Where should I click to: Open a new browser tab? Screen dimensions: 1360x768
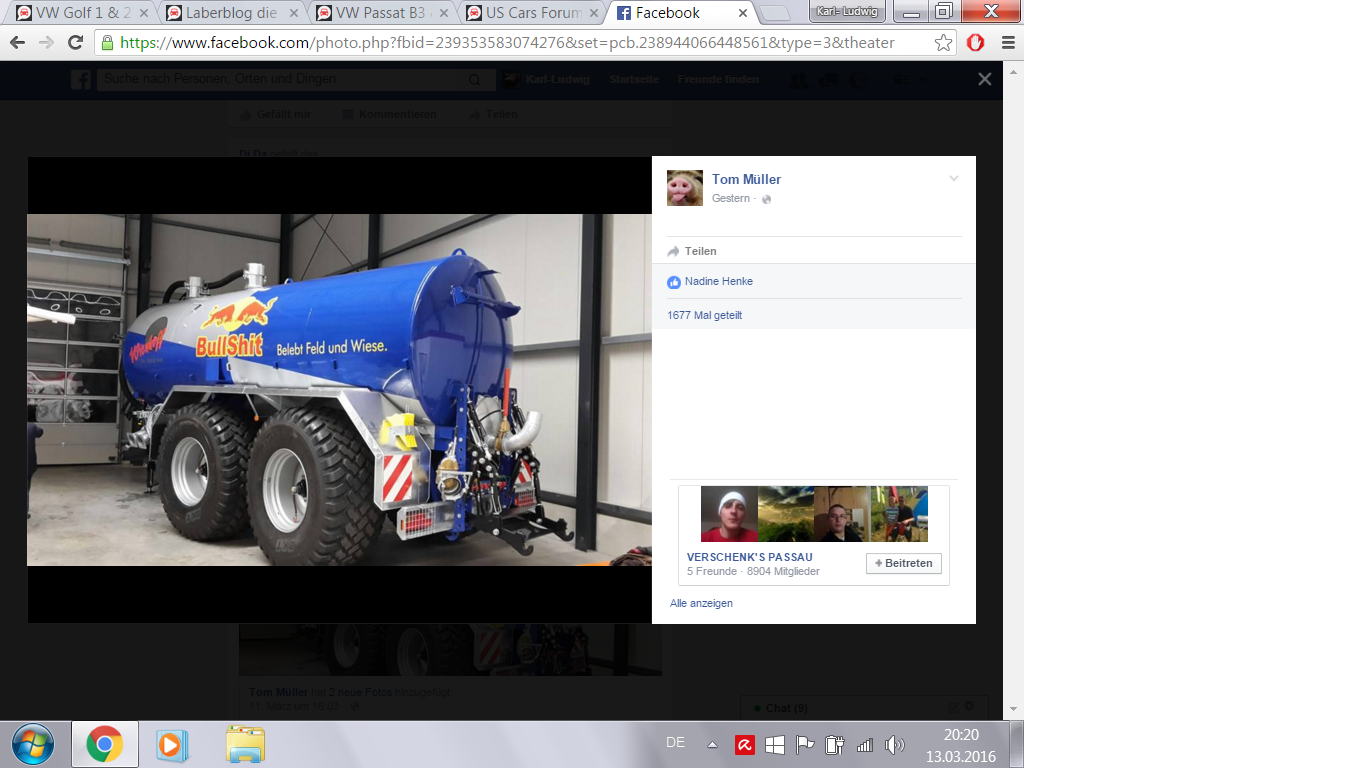point(776,13)
